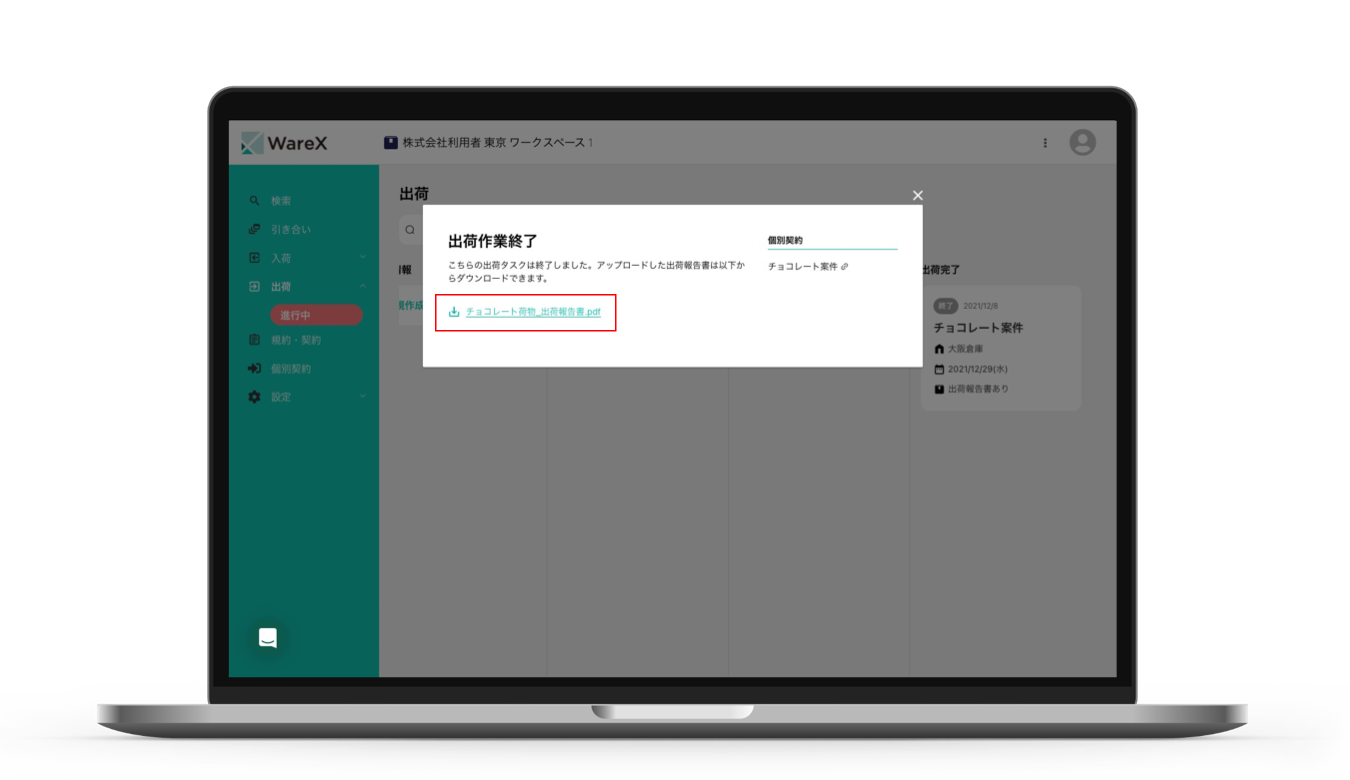Download チョコレート荷物_出荷報告書.pdf report
The height and width of the screenshot is (780, 1350).
pos(532,312)
